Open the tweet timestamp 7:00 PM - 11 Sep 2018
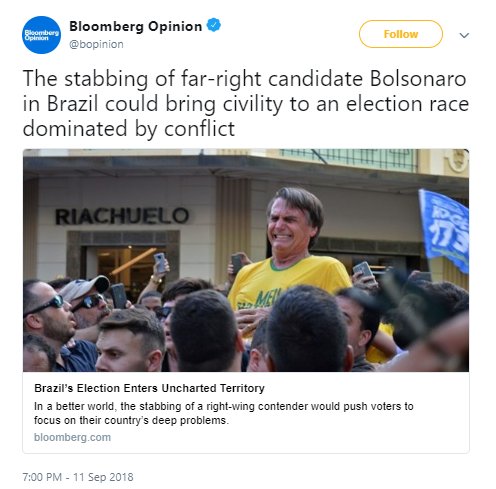 pyautogui.click(x=78, y=477)
